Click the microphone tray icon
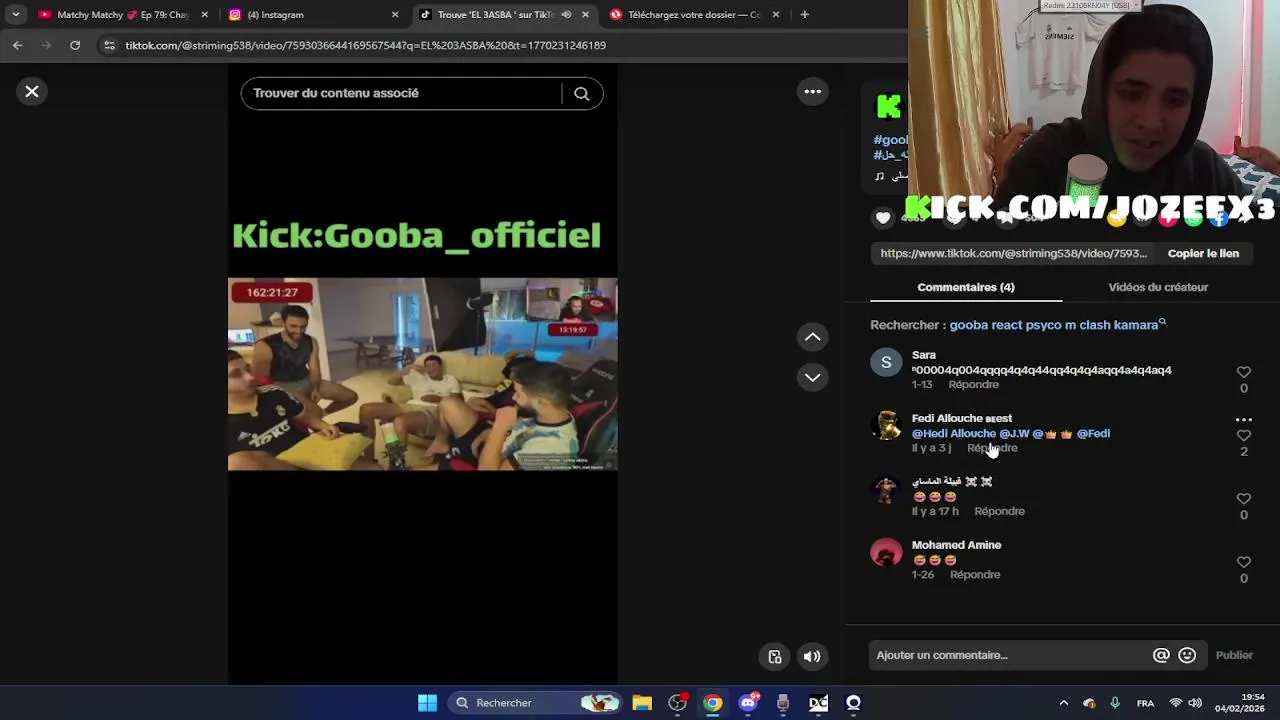Image resolution: width=1280 pixels, height=720 pixels. (1115, 703)
